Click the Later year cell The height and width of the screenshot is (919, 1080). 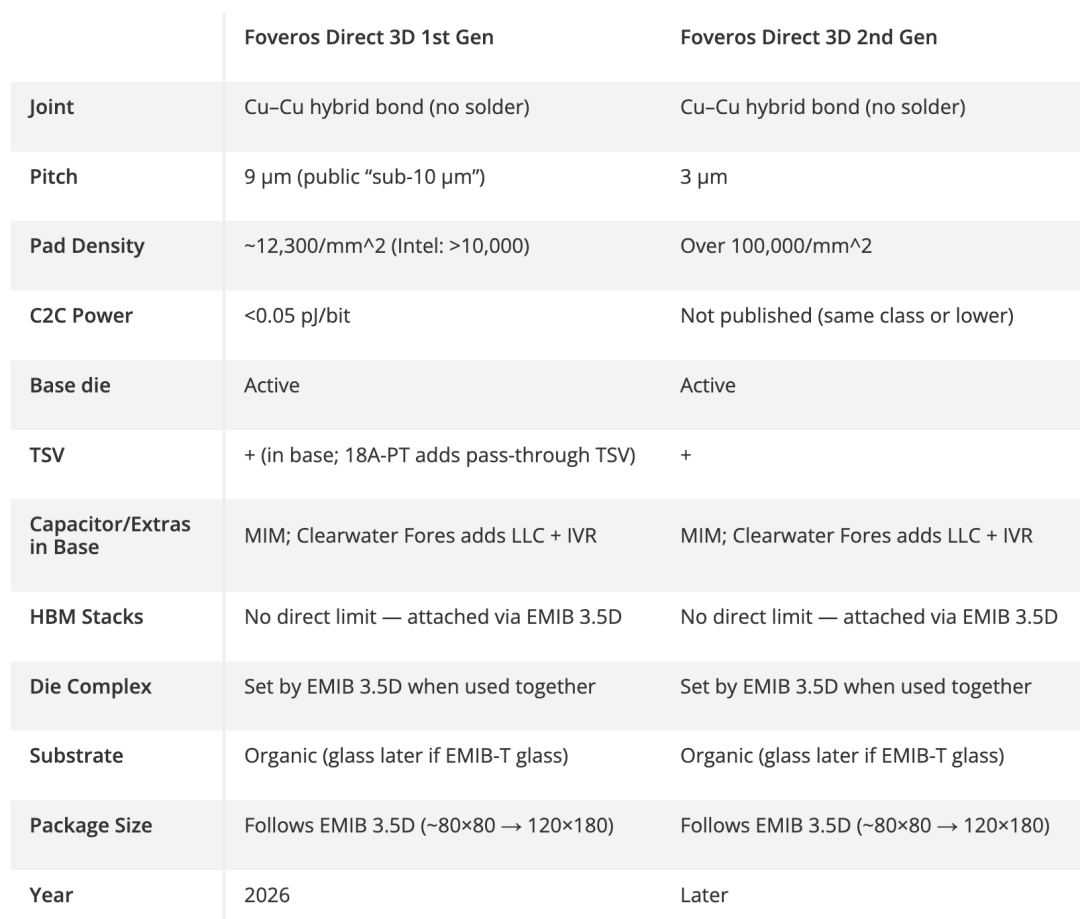[704, 895]
